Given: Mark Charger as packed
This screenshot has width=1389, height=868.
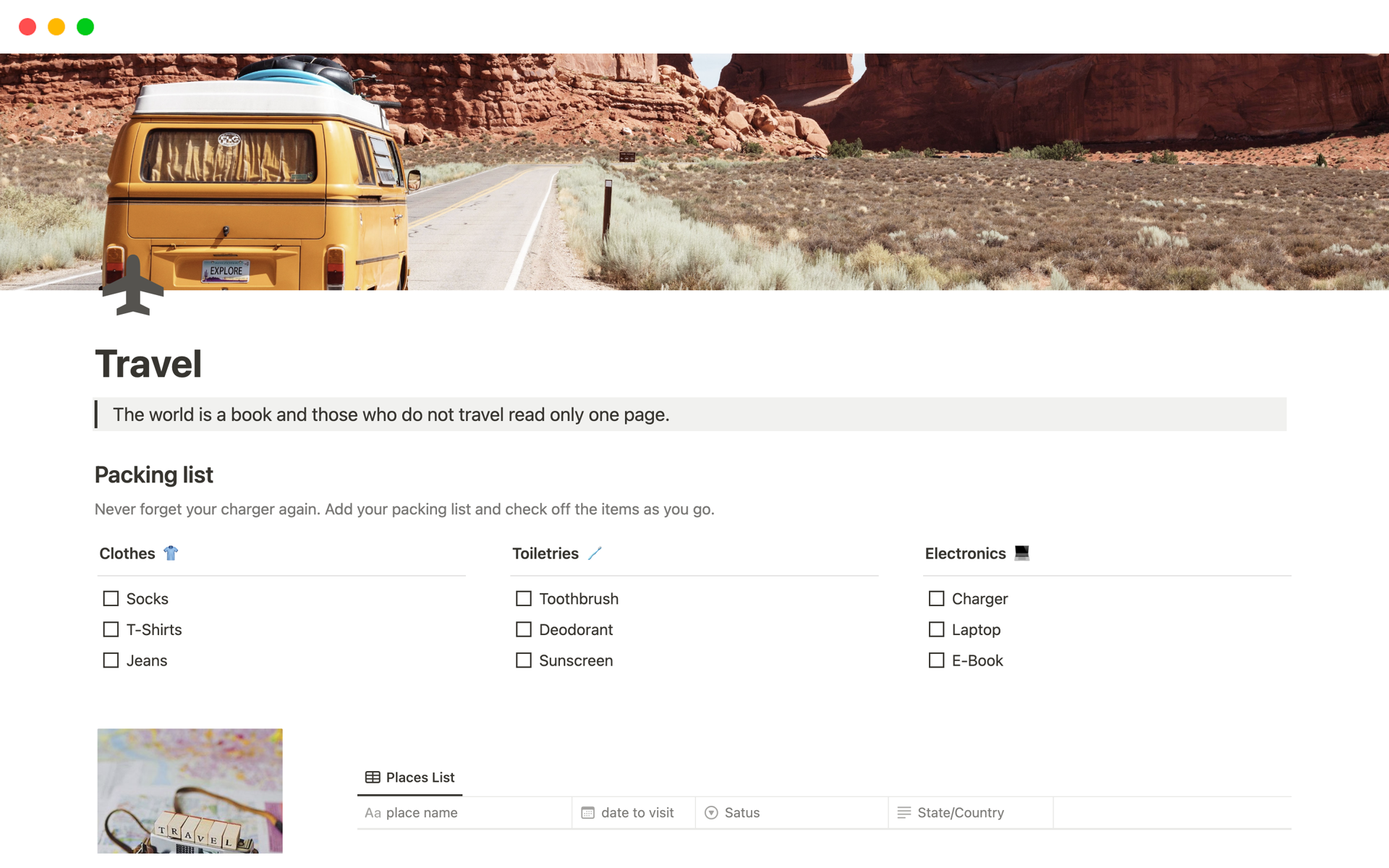Looking at the screenshot, I should 936,599.
